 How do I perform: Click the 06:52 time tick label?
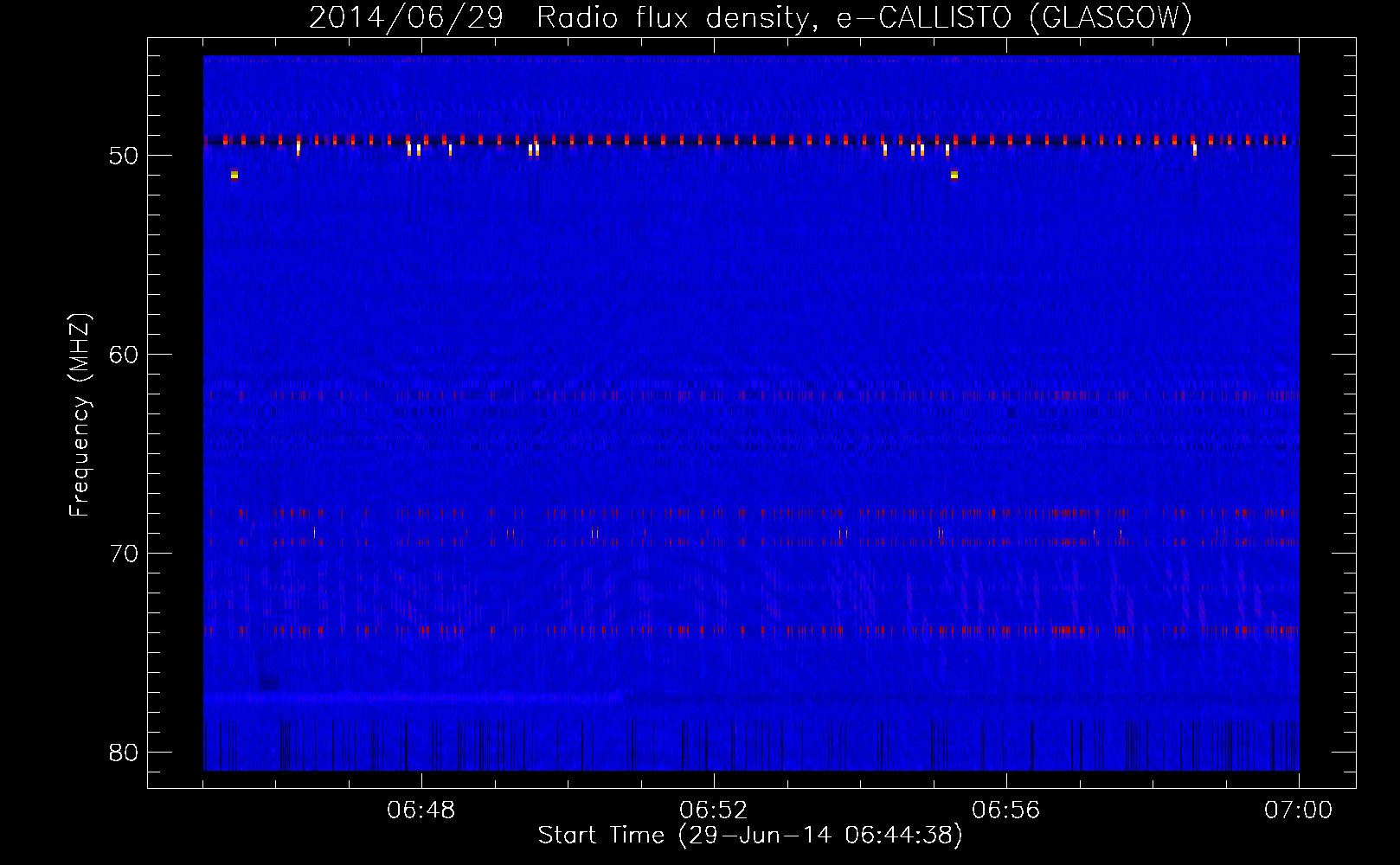714,811
